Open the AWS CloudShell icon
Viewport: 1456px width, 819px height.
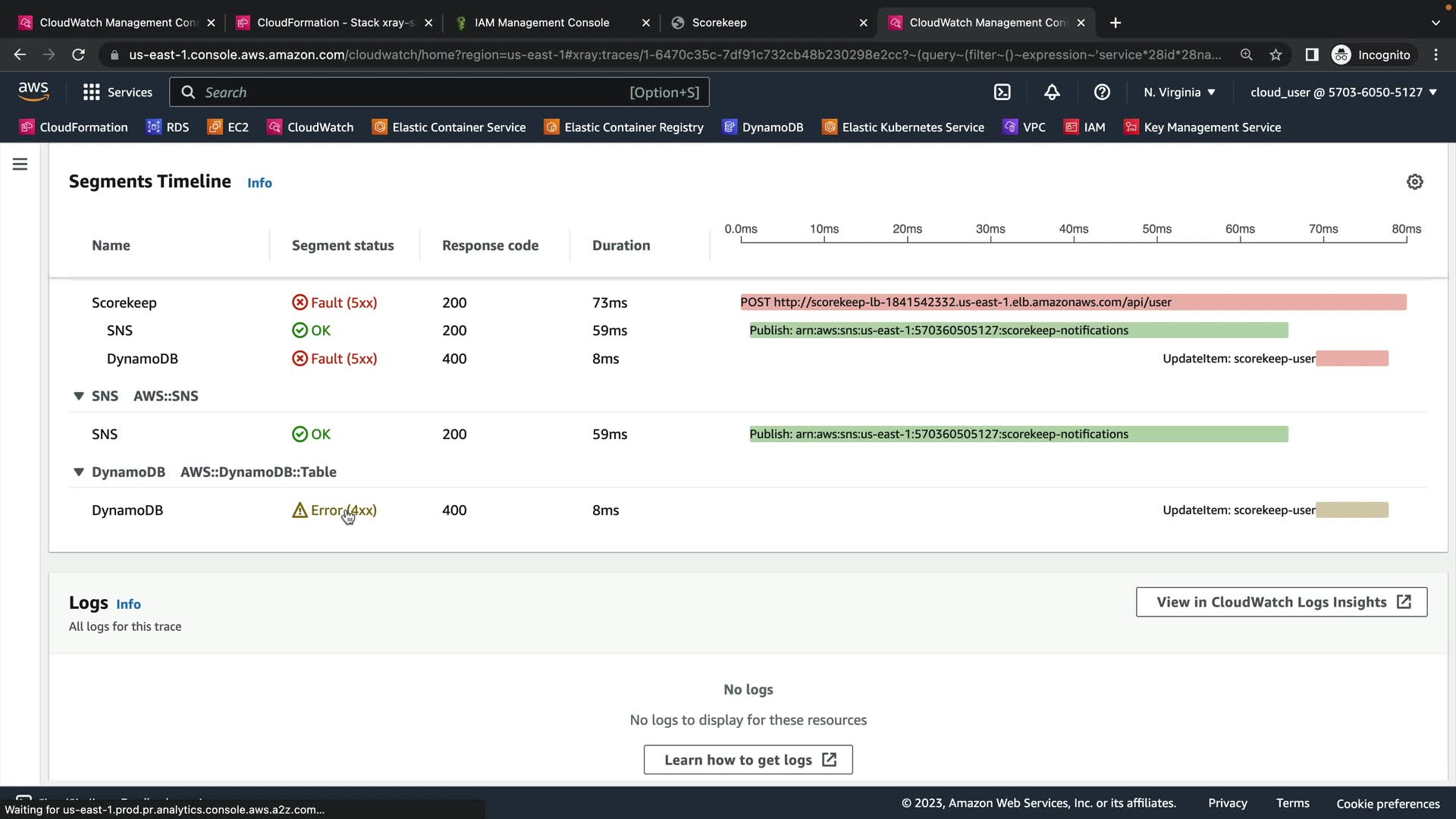1002,93
